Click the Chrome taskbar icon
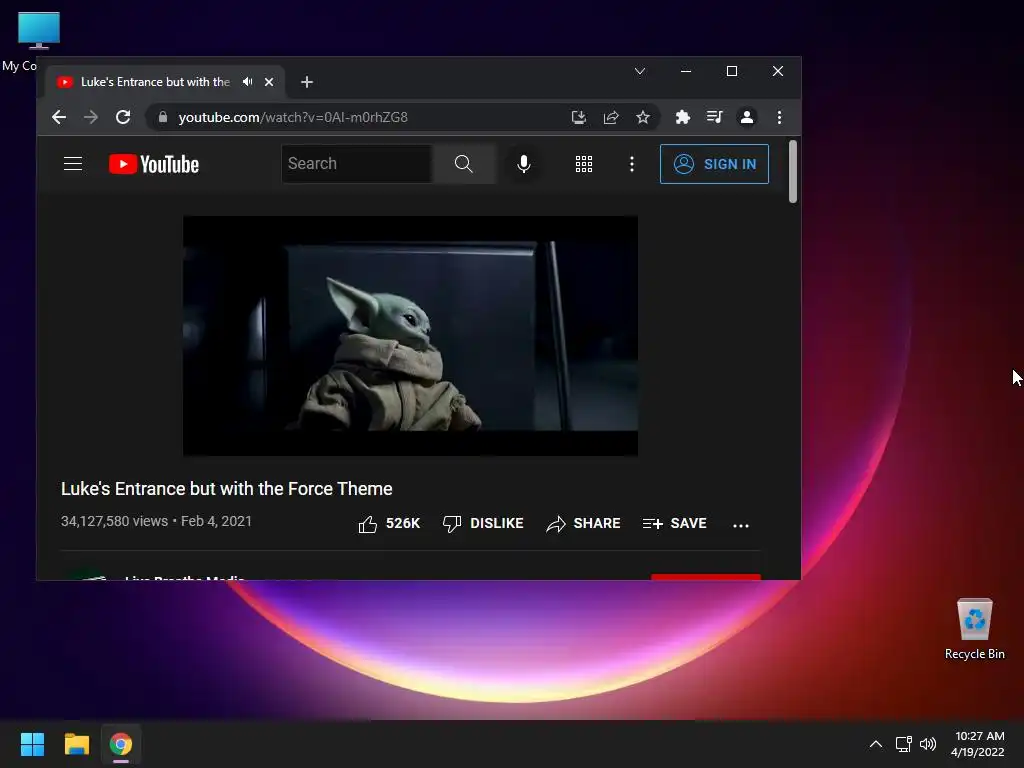 [121, 744]
